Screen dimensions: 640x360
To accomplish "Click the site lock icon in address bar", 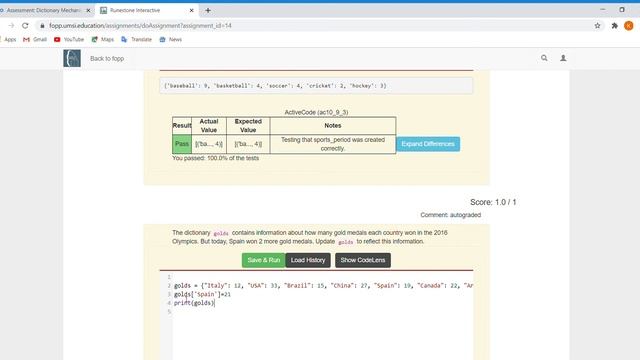I will coord(42,26).
